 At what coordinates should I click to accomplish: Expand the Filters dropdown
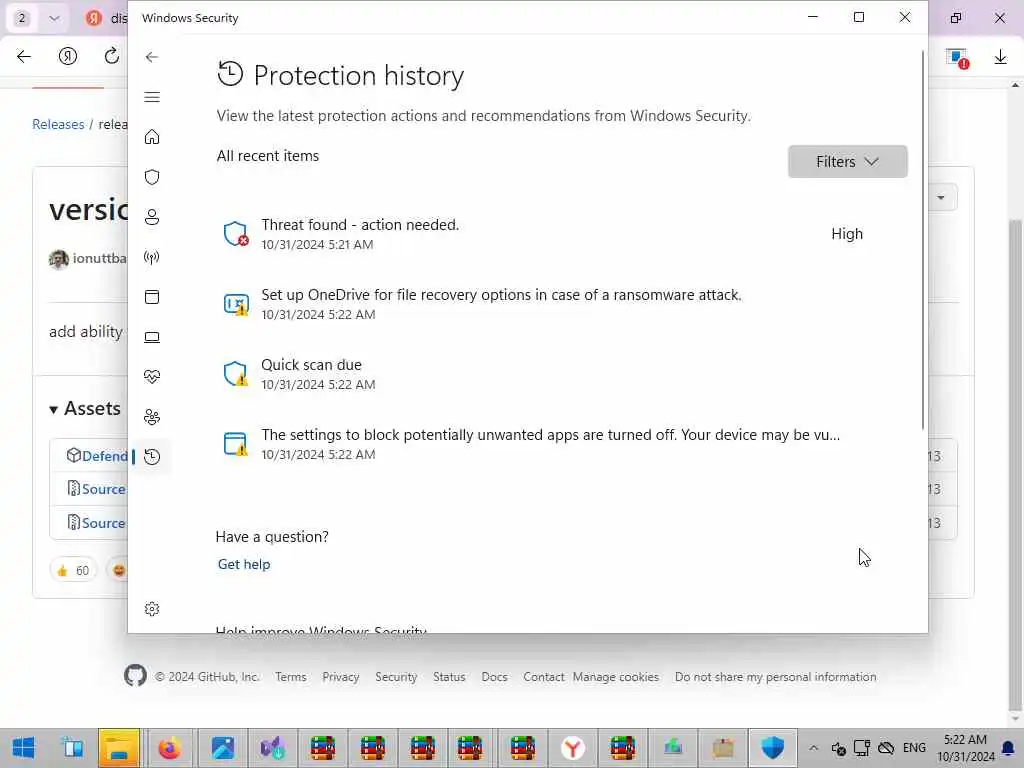pyautogui.click(x=847, y=162)
